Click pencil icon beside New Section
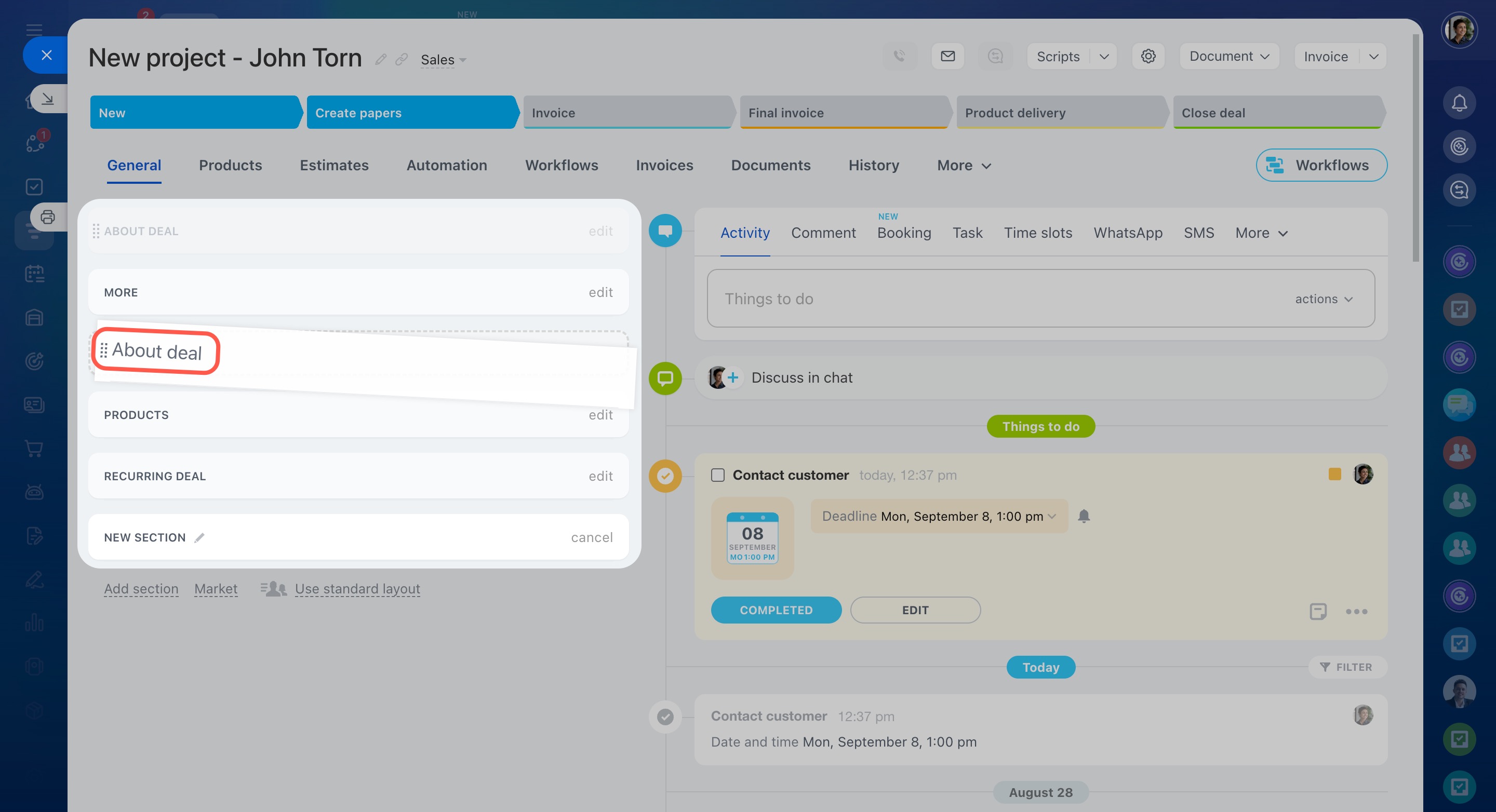This screenshot has width=1496, height=812. click(199, 537)
